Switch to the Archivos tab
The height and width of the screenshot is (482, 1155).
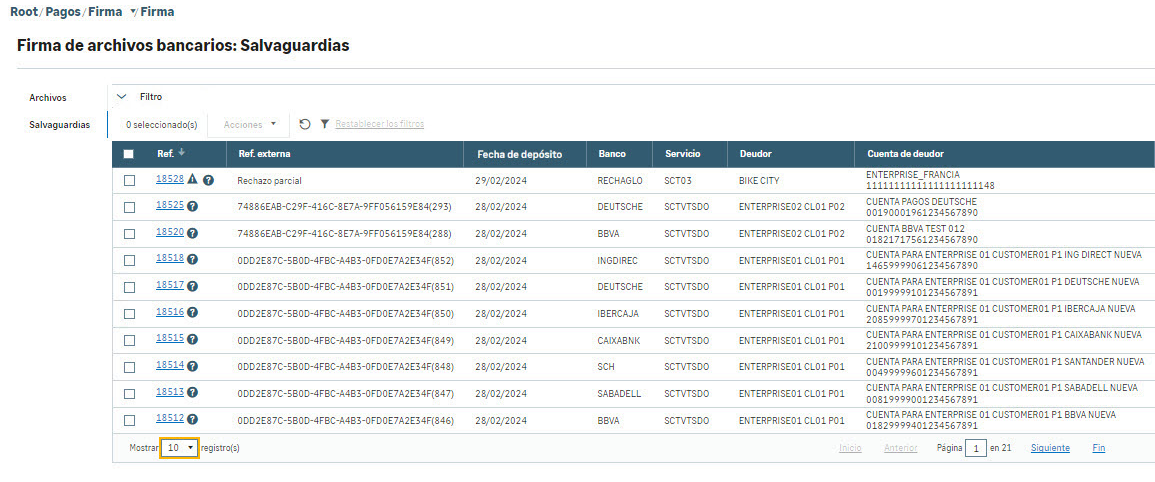pyautogui.click(x=48, y=98)
